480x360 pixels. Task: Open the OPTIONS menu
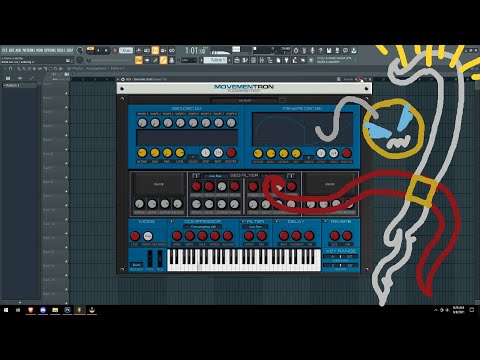(x=50, y=50)
